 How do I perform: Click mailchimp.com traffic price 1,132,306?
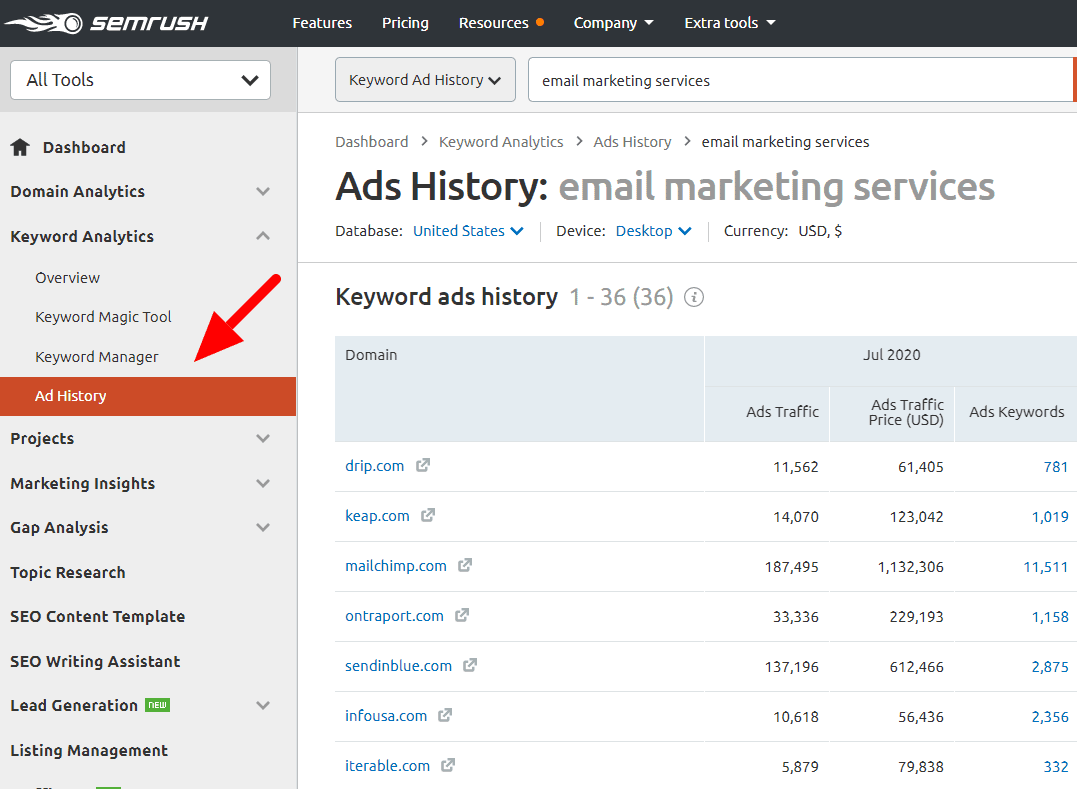[x=911, y=567]
